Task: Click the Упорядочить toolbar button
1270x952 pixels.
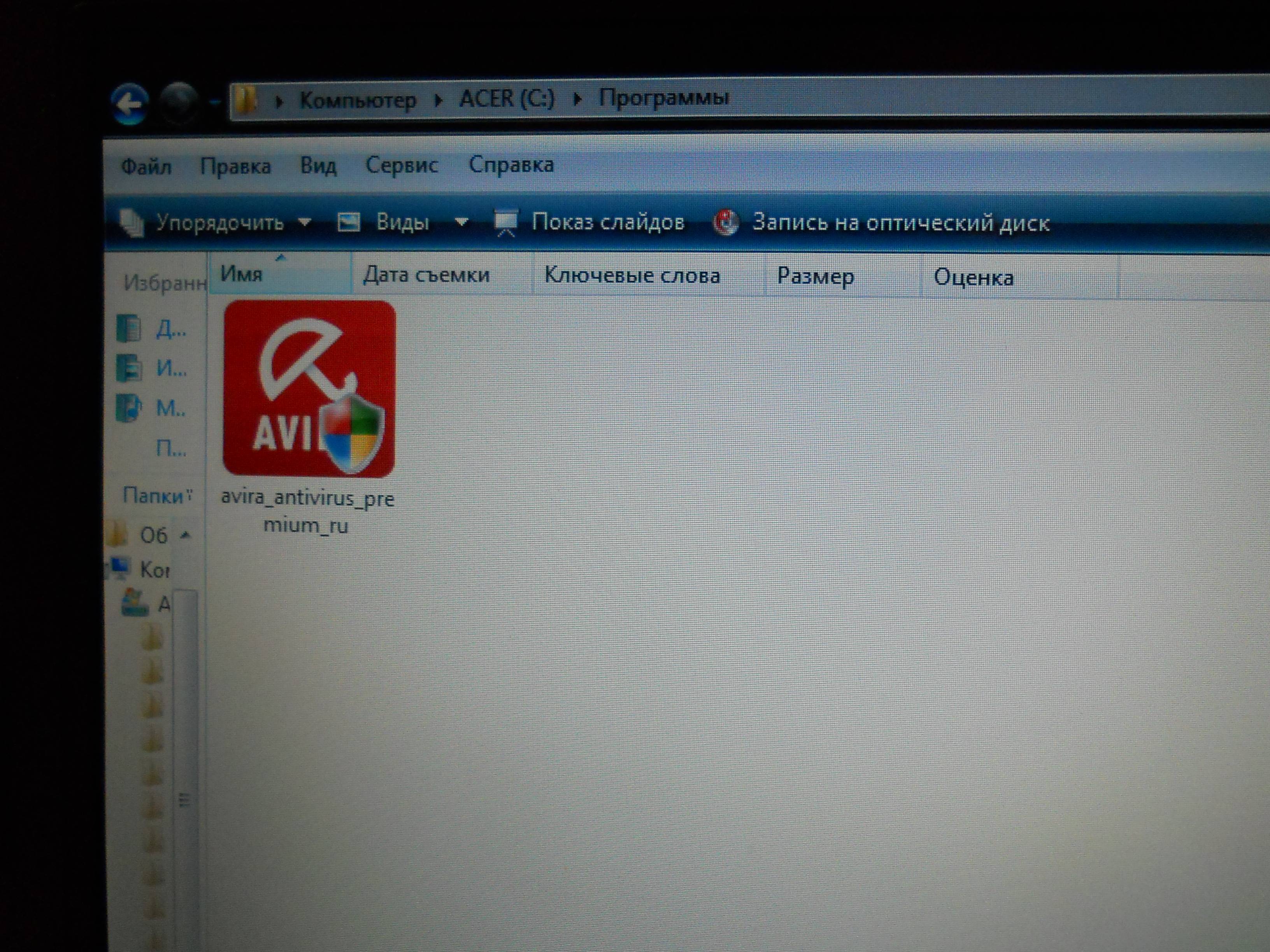Action: click(x=215, y=223)
